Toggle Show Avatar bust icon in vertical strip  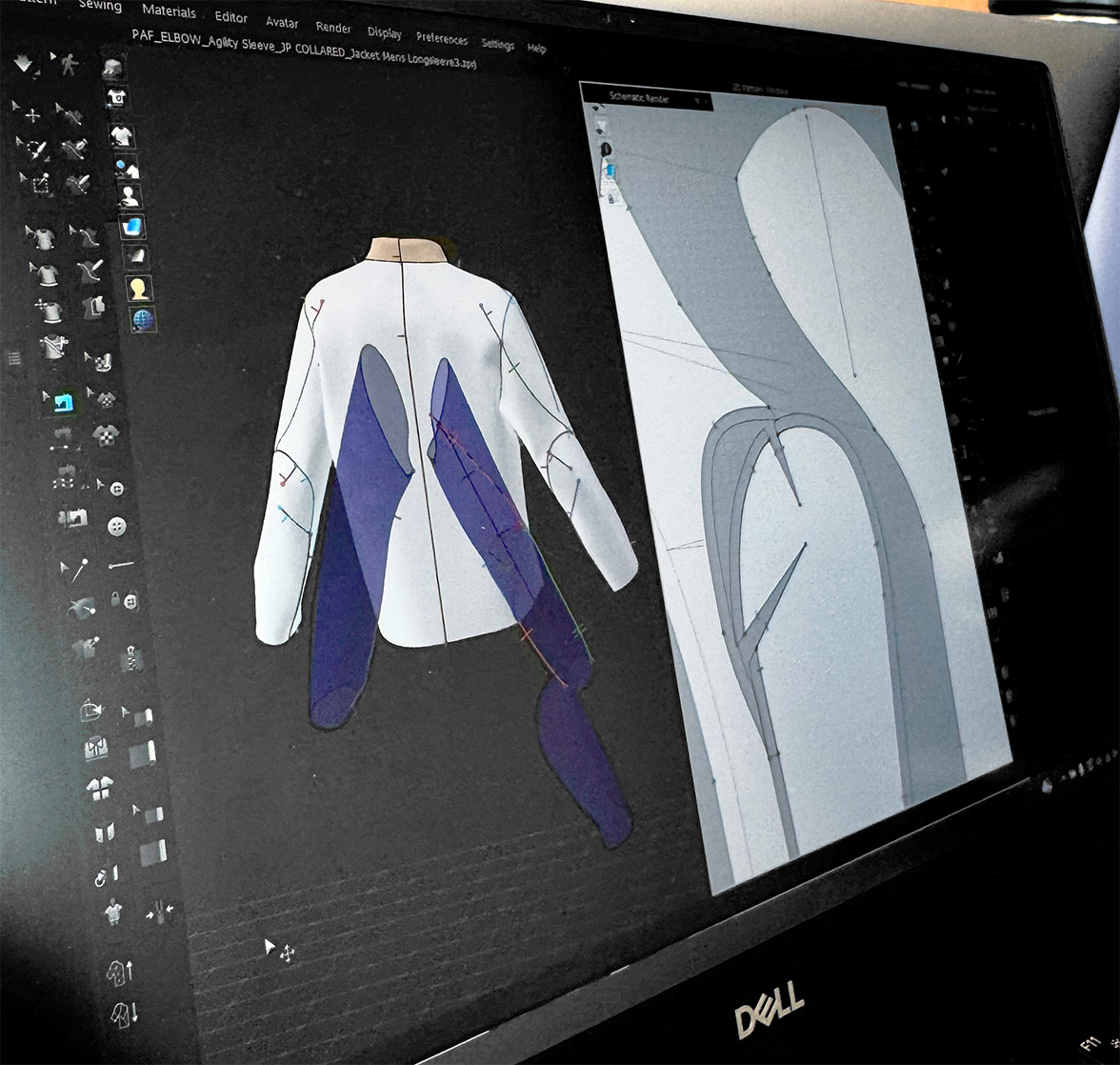pyautogui.click(x=129, y=196)
